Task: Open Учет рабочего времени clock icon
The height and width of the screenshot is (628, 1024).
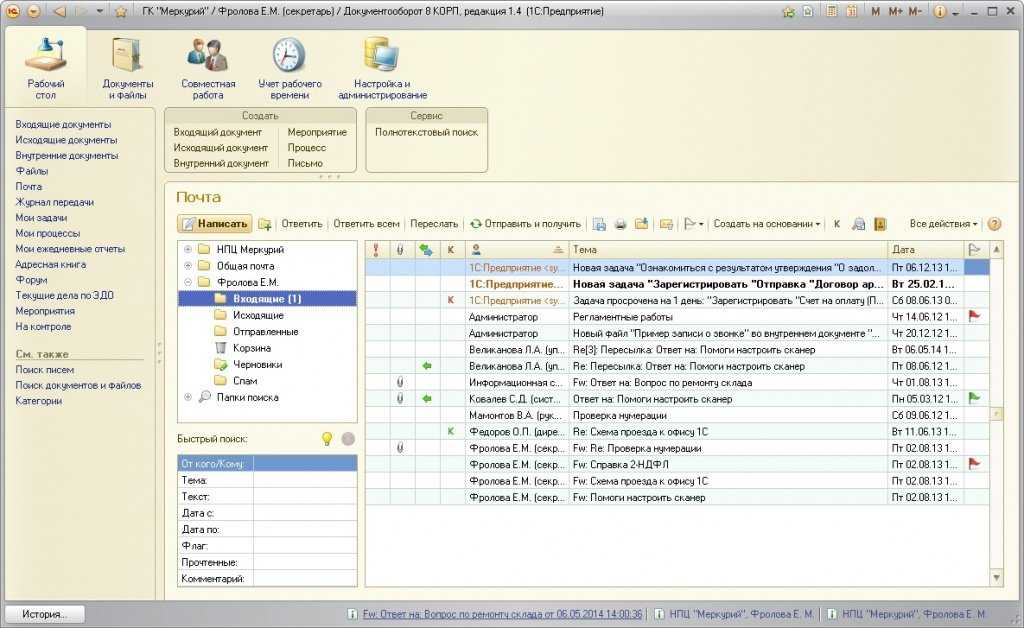Action: pos(289,67)
